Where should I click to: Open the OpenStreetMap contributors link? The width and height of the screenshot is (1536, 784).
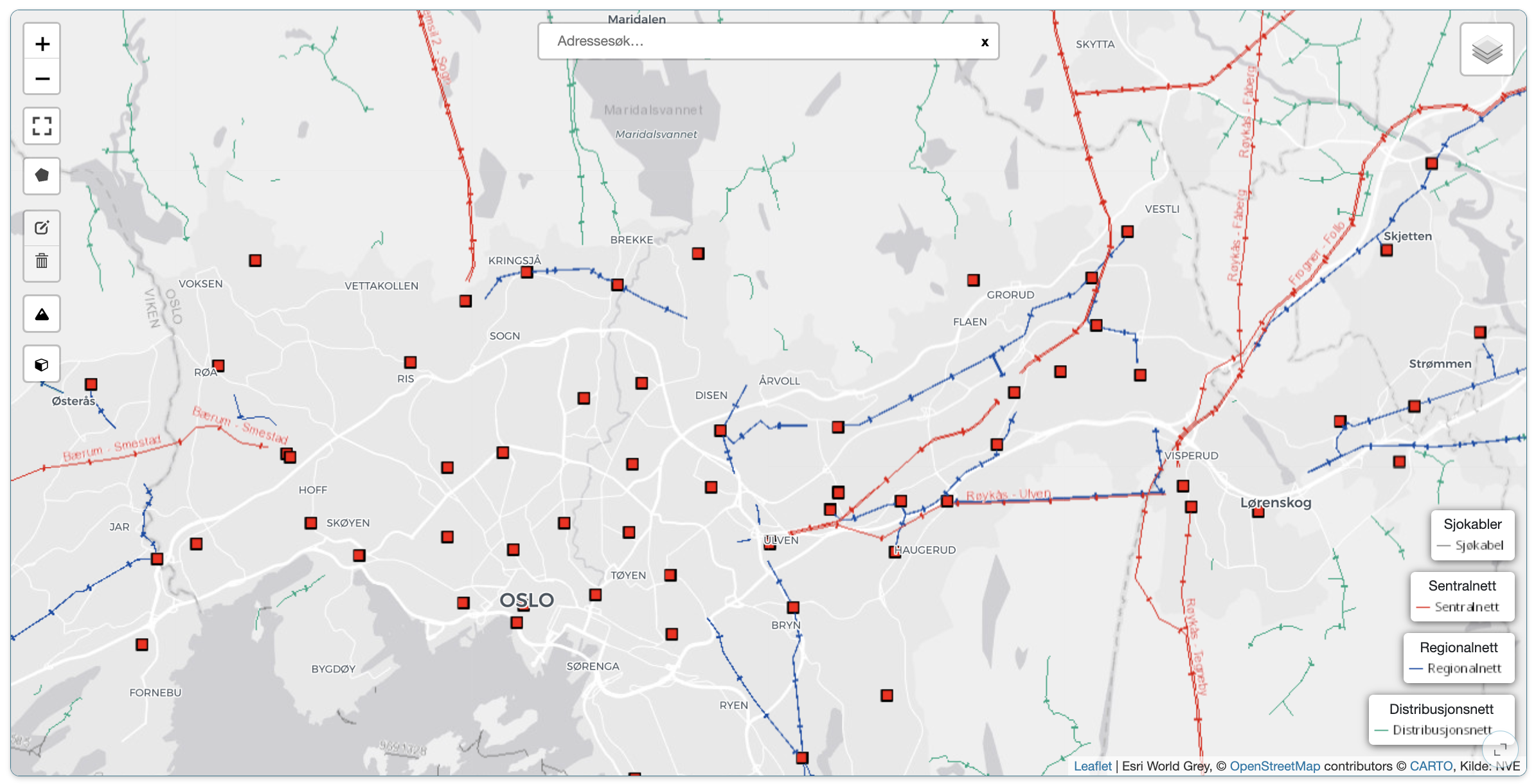1274,766
